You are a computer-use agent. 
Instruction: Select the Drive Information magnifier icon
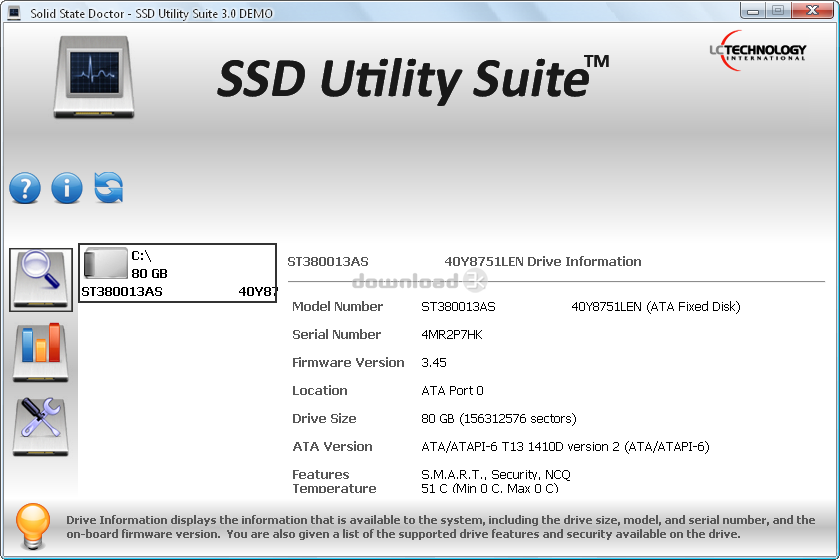pos(41,280)
